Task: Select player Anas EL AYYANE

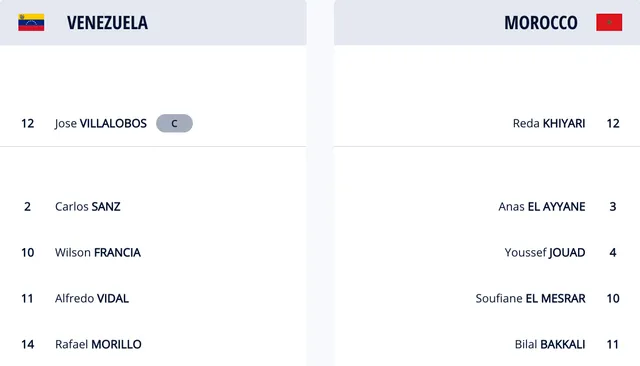Action: click(542, 206)
